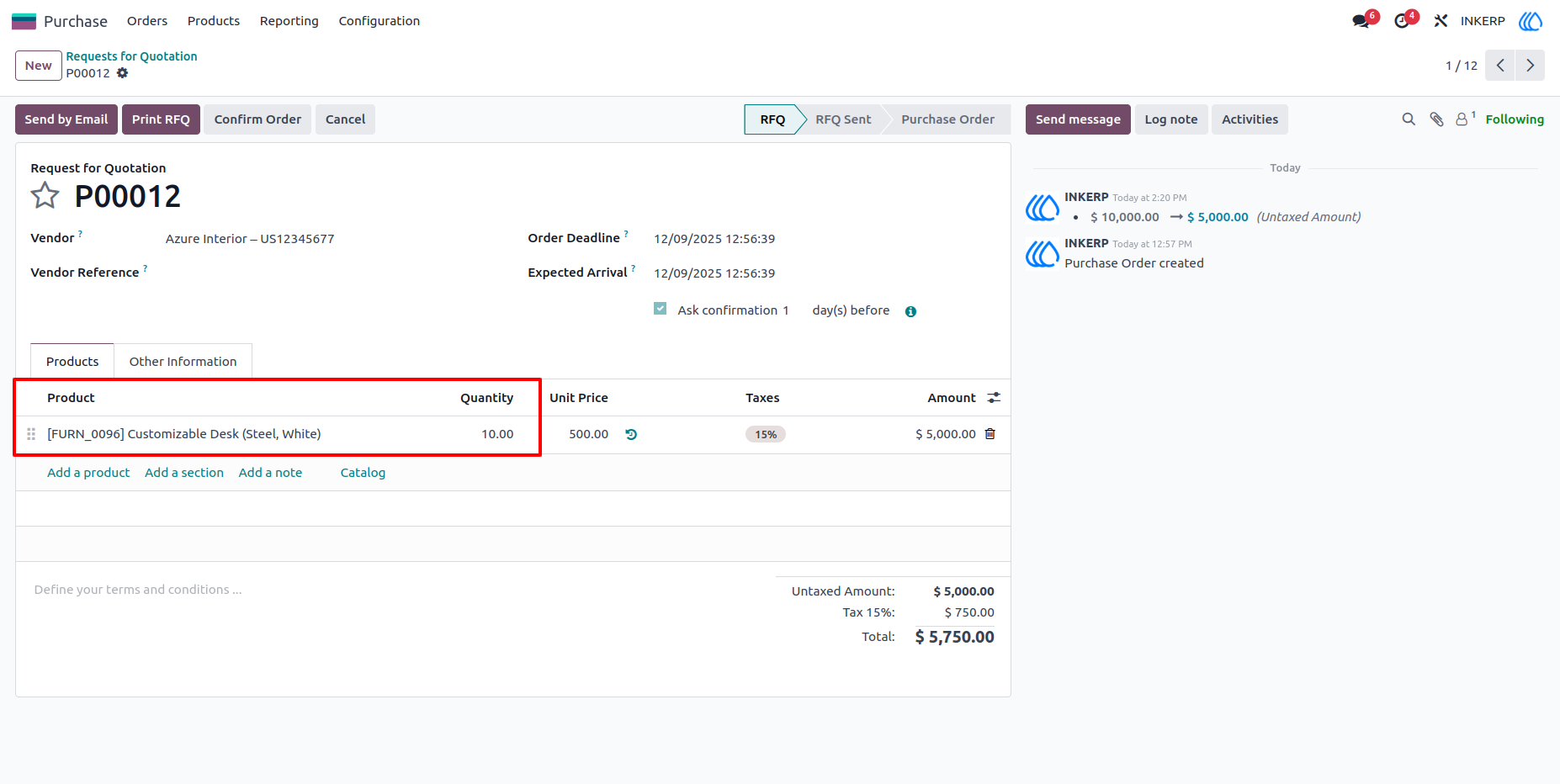The width and height of the screenshot is (1560, 784).
Task: Go to the previous record arrow
Action: tap(1500, 66)
